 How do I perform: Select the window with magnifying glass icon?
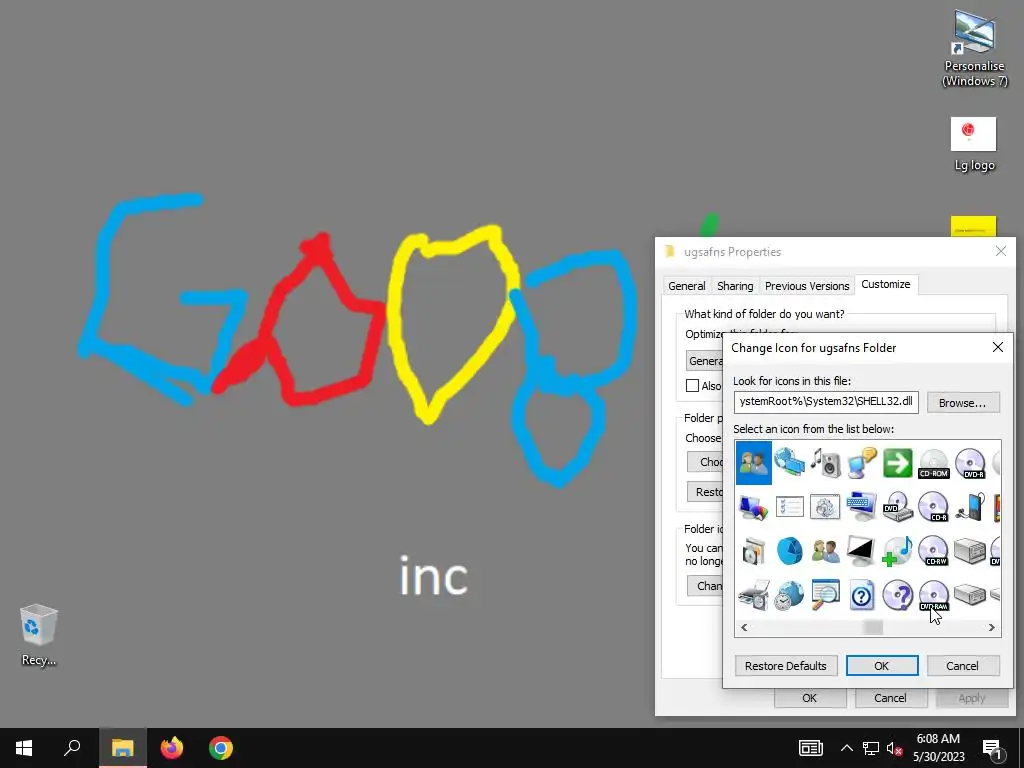(x=825, y=595)
